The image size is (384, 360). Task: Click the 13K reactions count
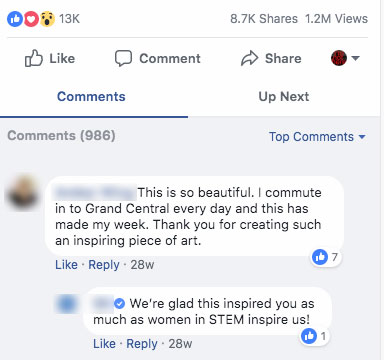coord(69,19)
